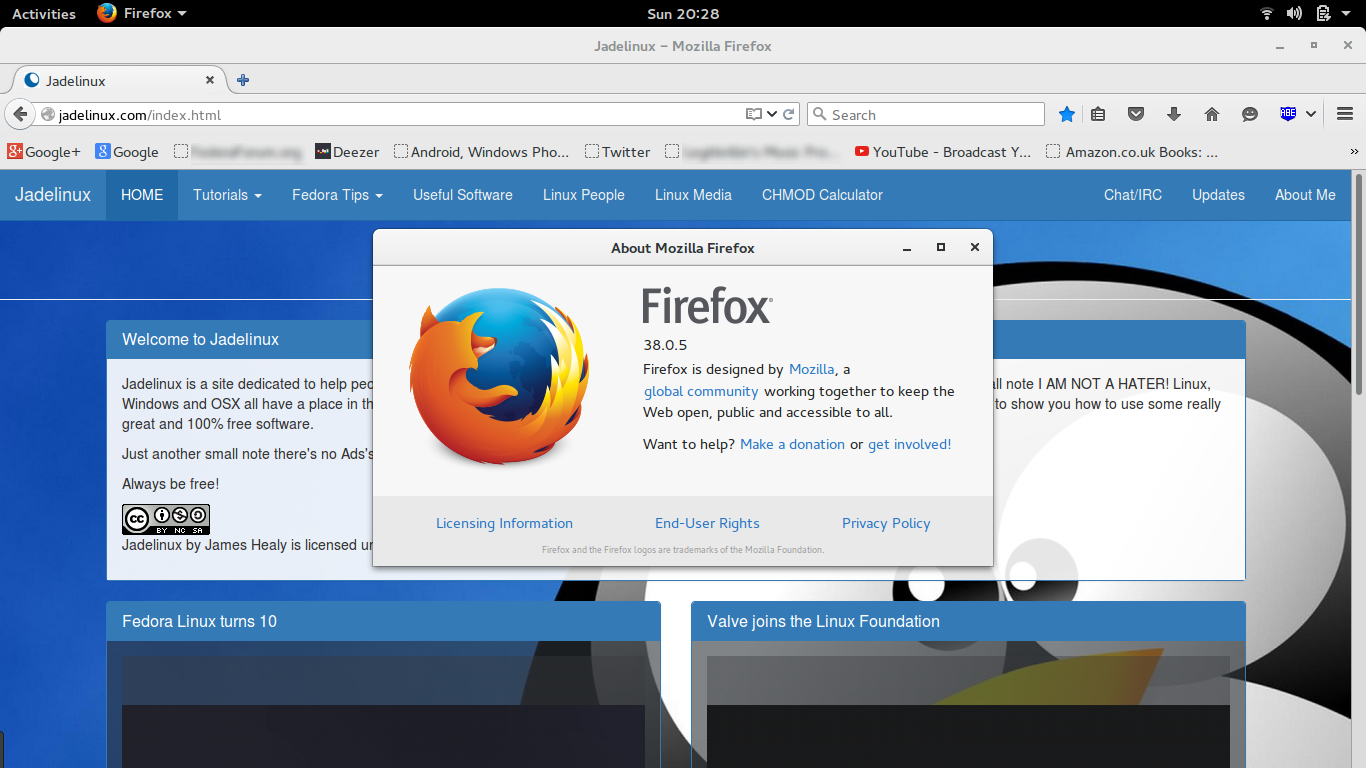
Task: Click the Fedora Linux turns 10 heading
Action: 200,621
